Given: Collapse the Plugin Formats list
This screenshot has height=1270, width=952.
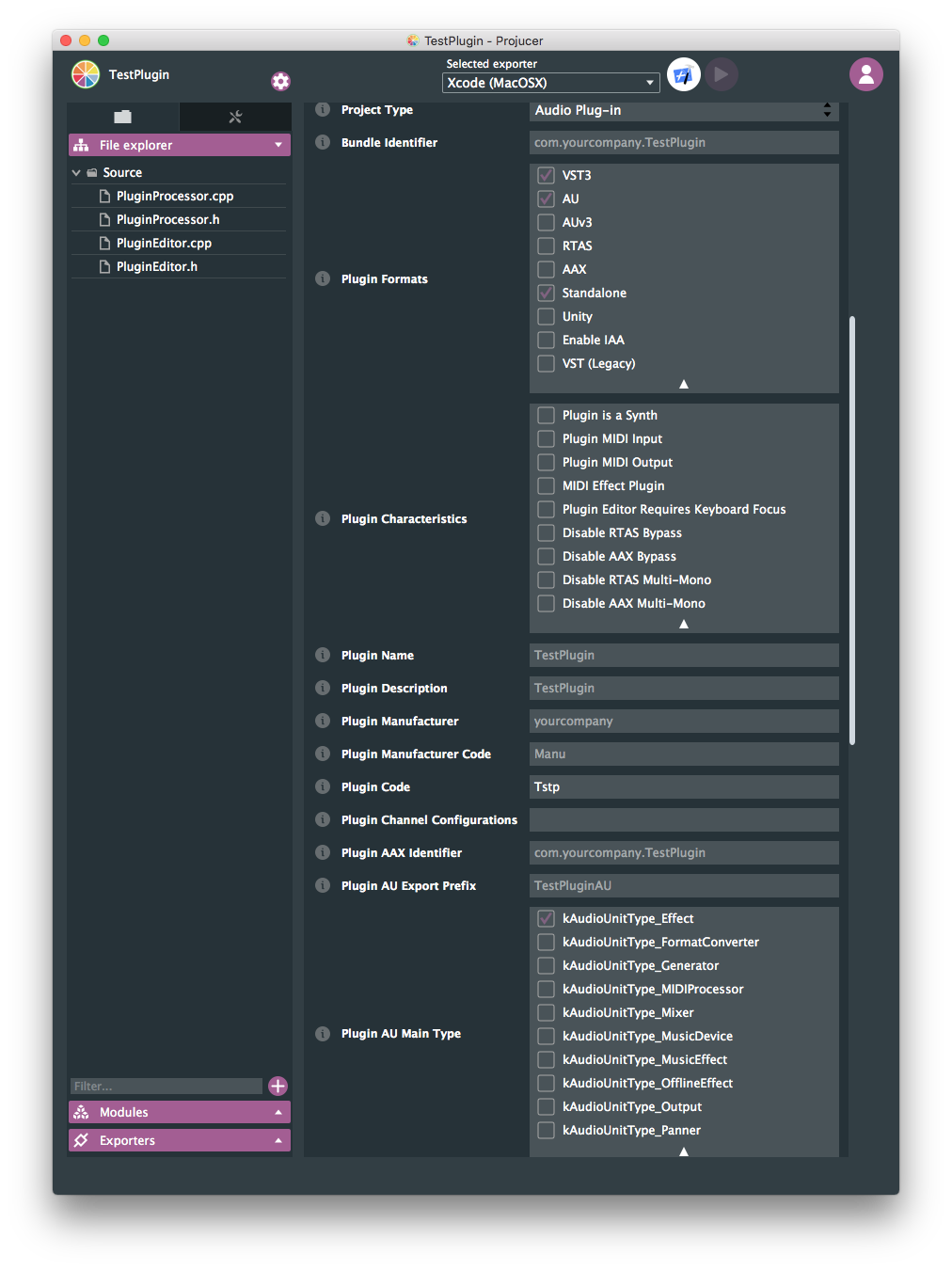Looking at the screenshot, I should (684, 384).
